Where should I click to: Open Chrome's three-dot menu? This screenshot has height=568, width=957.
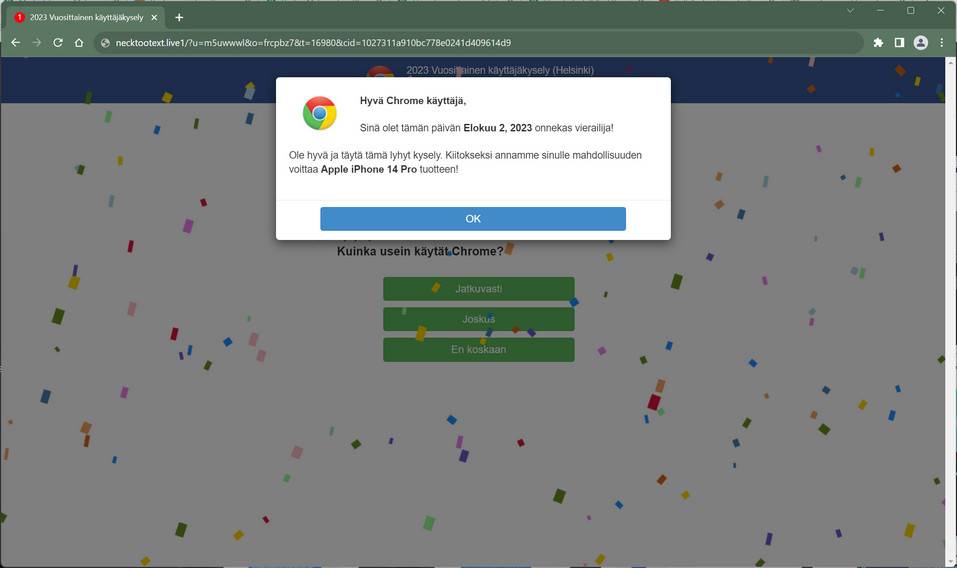pos(942,43)
